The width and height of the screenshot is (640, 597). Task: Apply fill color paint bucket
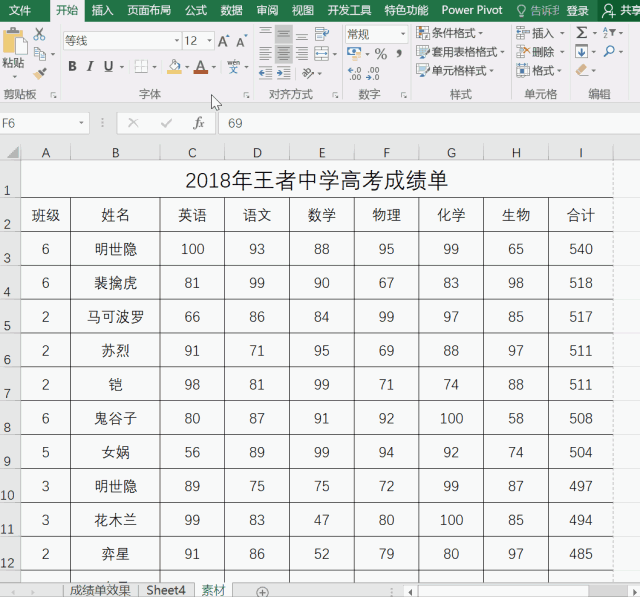click(174, 67)
